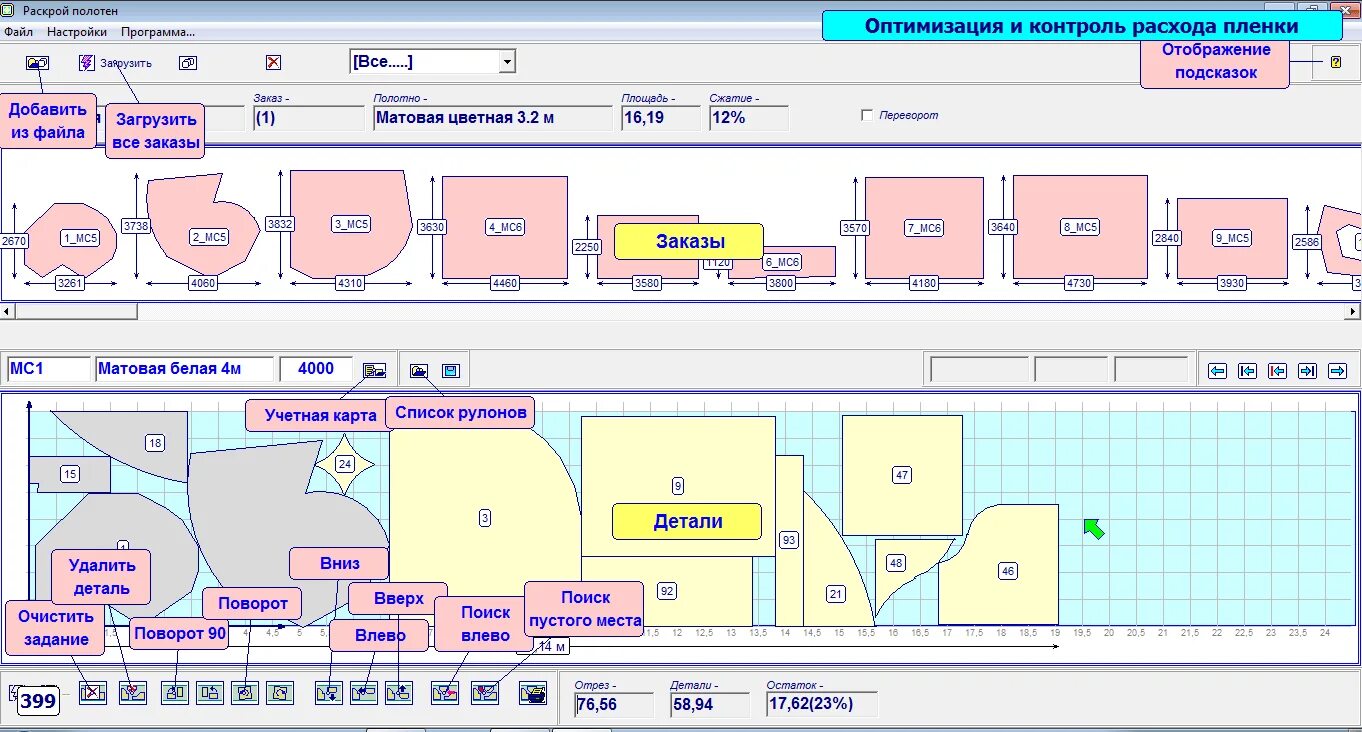
Task: Click the Матовая белая 4м field
Action: (185, 369)
